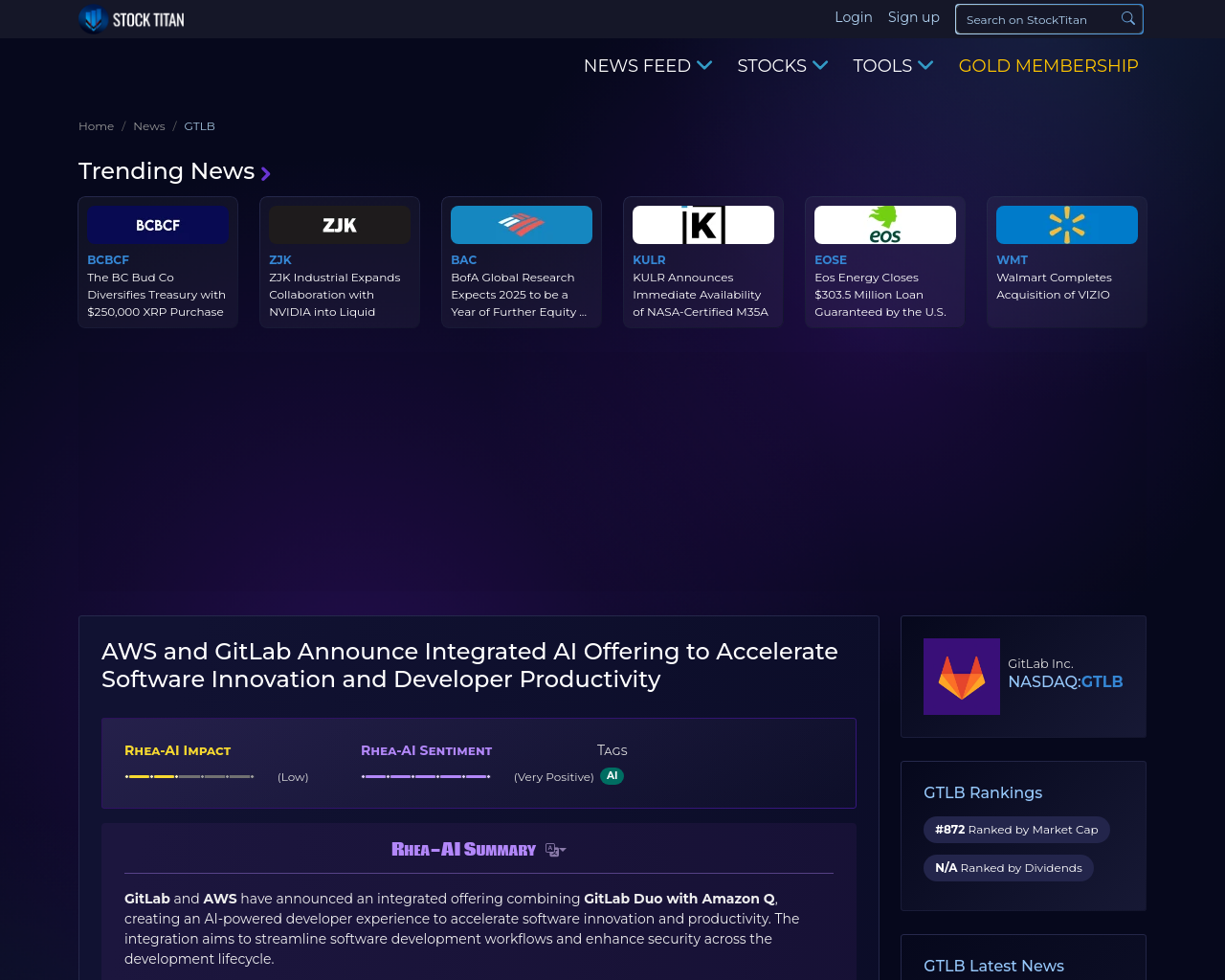Read KULR NASA-Certified M35A story
Screen dimensions: 1225x980
click(701, 295)
